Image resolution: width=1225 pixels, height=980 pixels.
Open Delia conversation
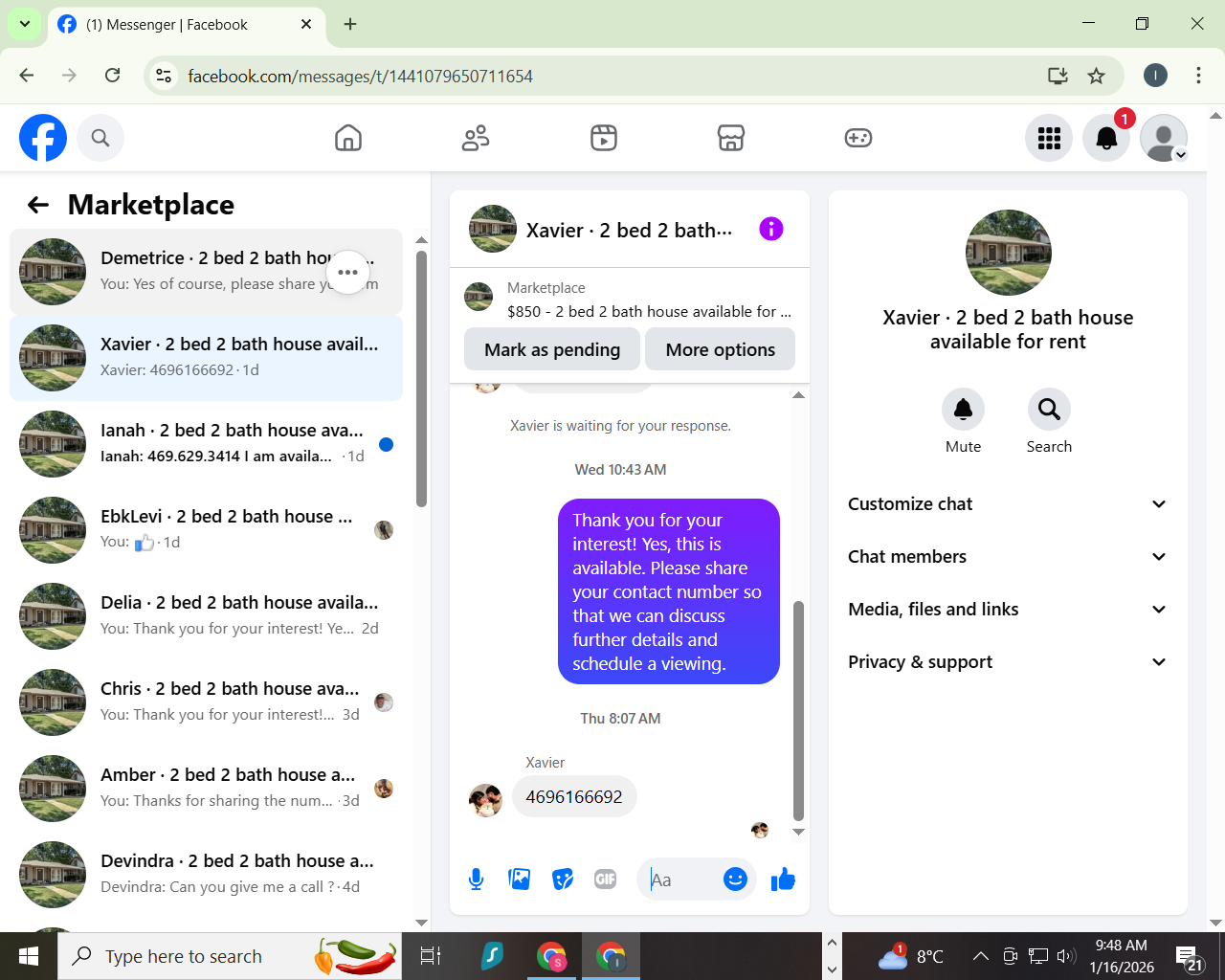tap(206, 616)
